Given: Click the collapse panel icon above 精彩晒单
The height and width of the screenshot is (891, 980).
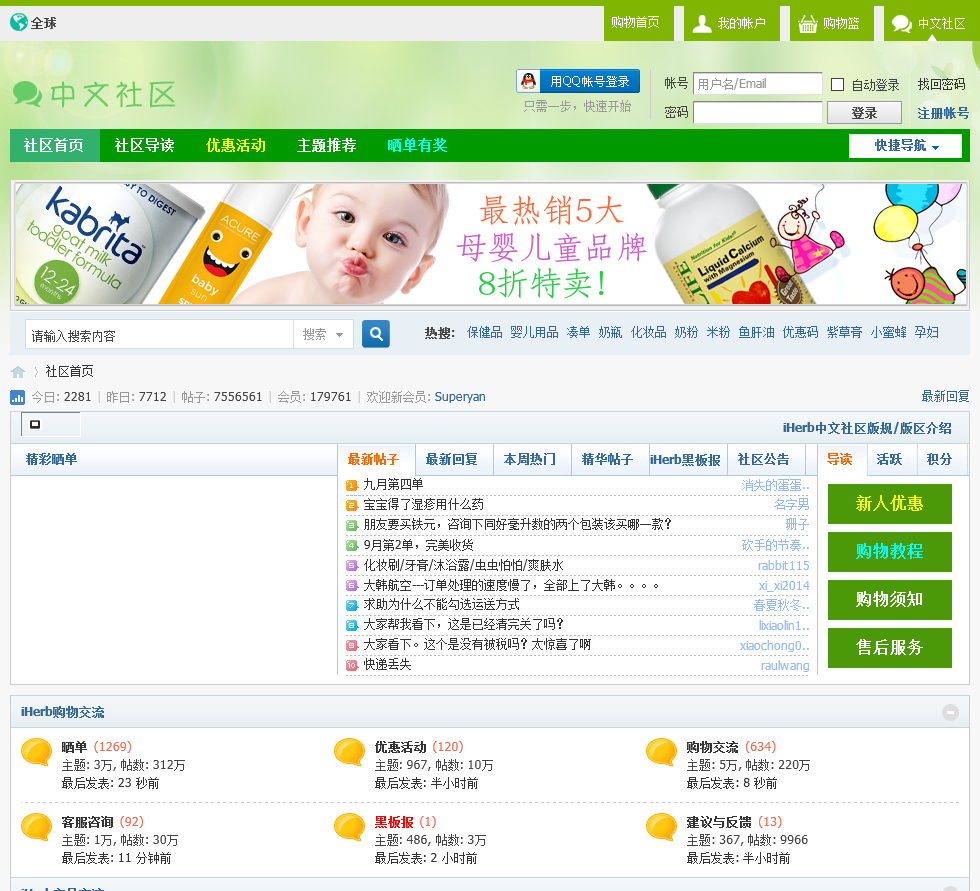Looking at the screenshot, I should 35,424.
